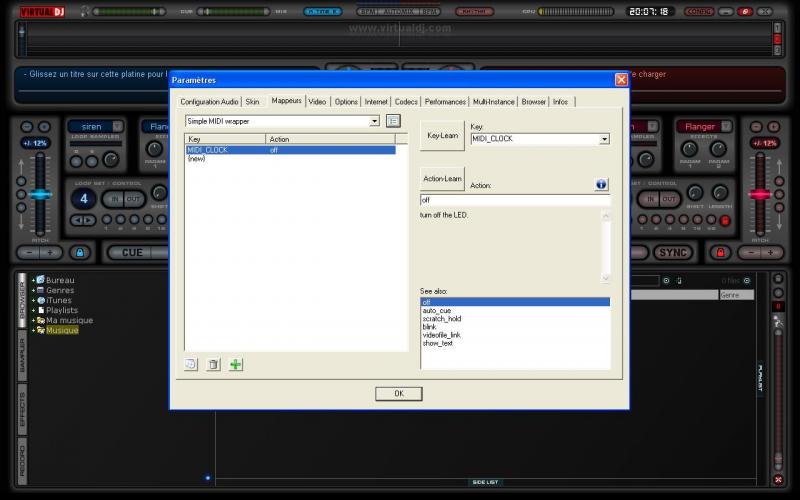Click the Musique folder icon
Viewport: 800px width, 500px height.
tap(41, 330)
